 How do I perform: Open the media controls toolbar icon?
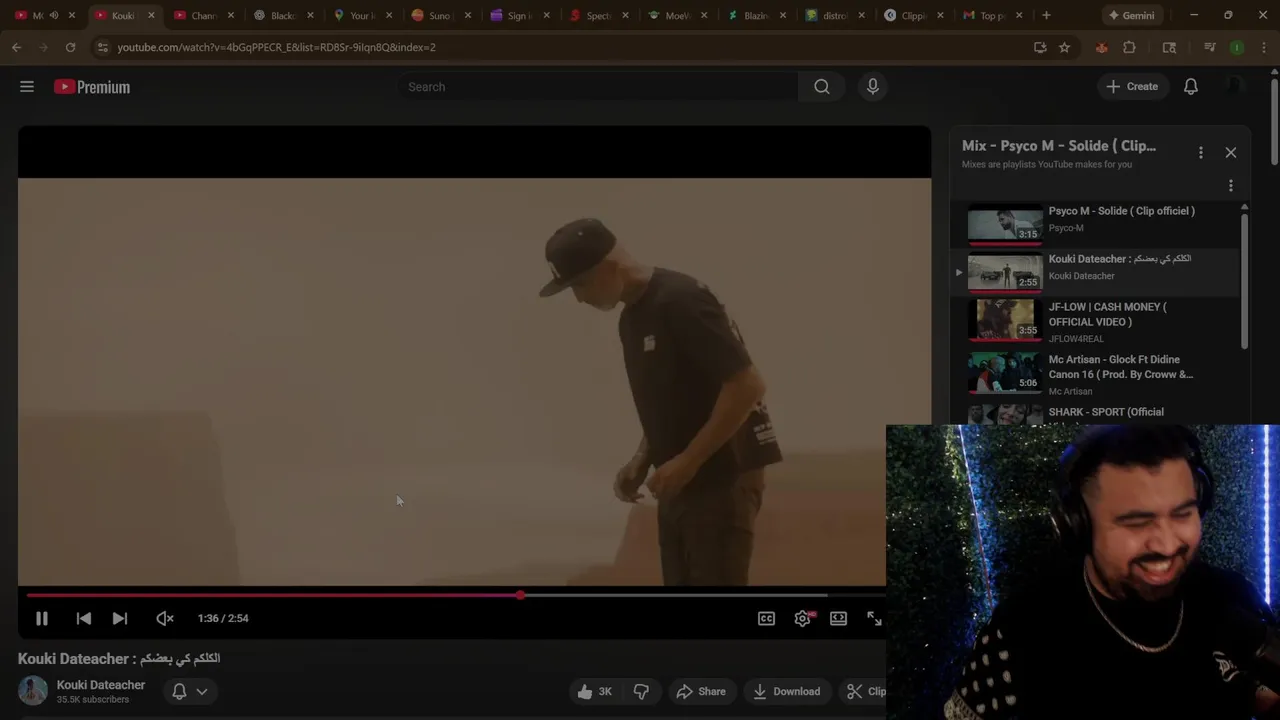1210,47
